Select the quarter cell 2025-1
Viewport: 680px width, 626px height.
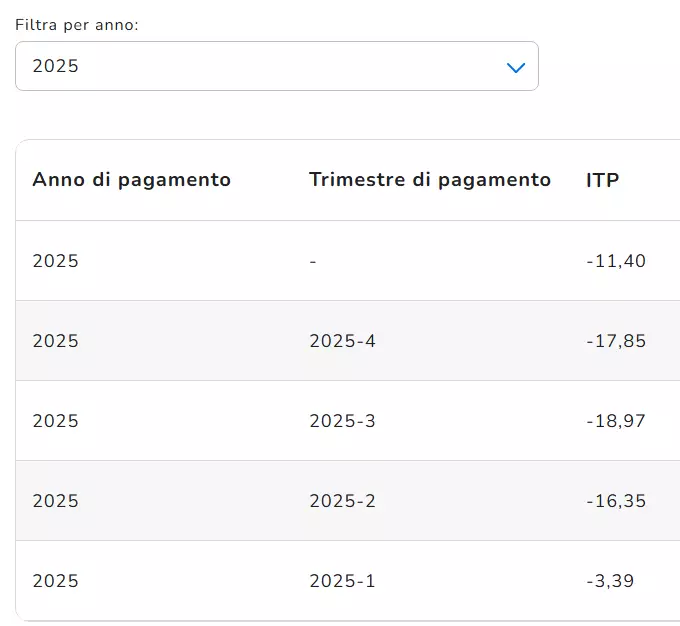(342, 581)
